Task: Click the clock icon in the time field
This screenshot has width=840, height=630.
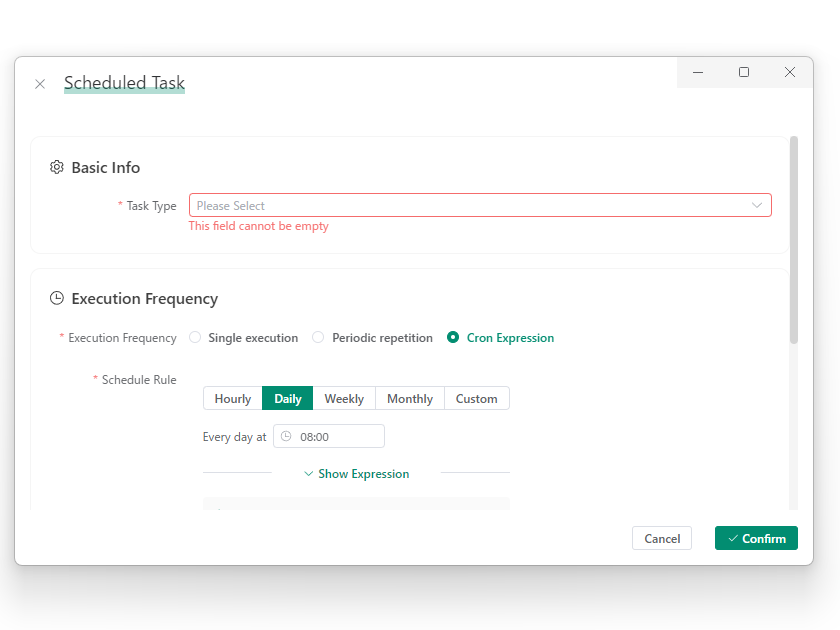Action: tap(286, 437)
